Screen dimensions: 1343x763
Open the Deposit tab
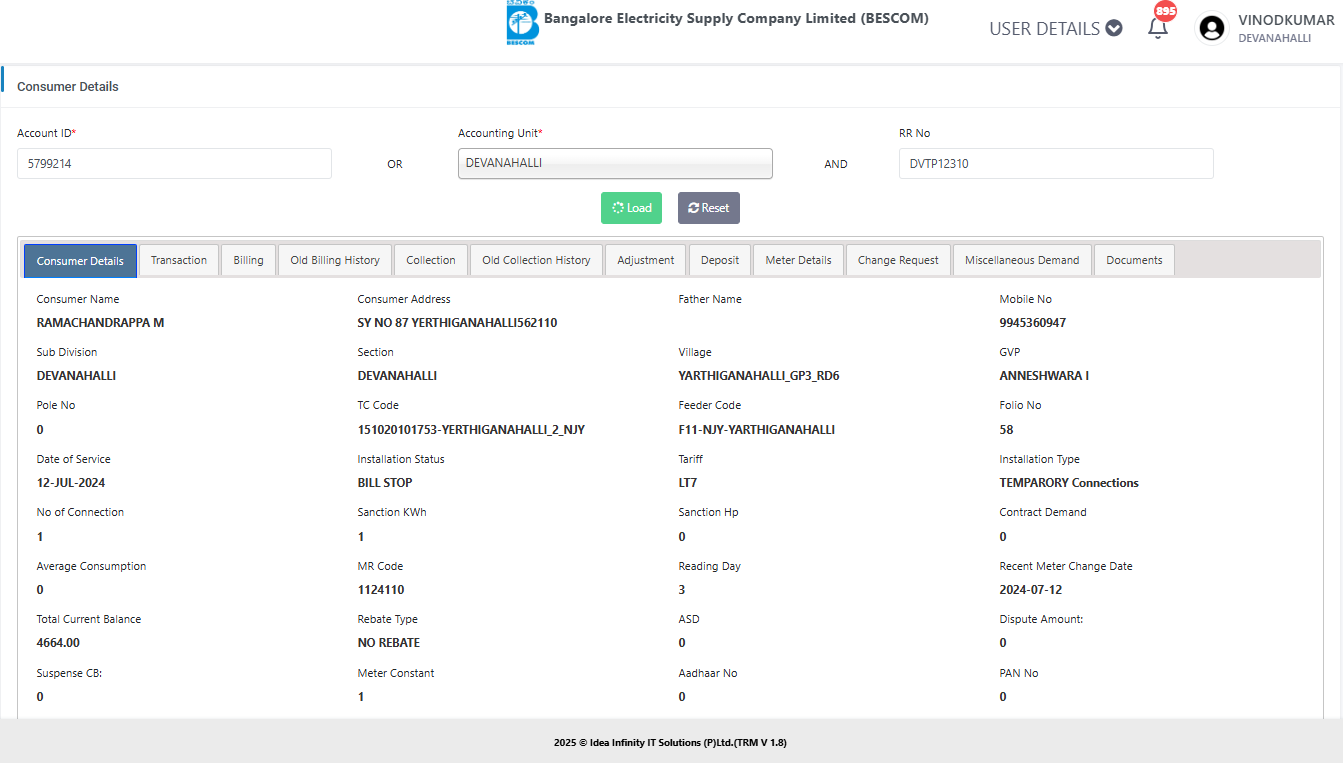tap(720, 260)
